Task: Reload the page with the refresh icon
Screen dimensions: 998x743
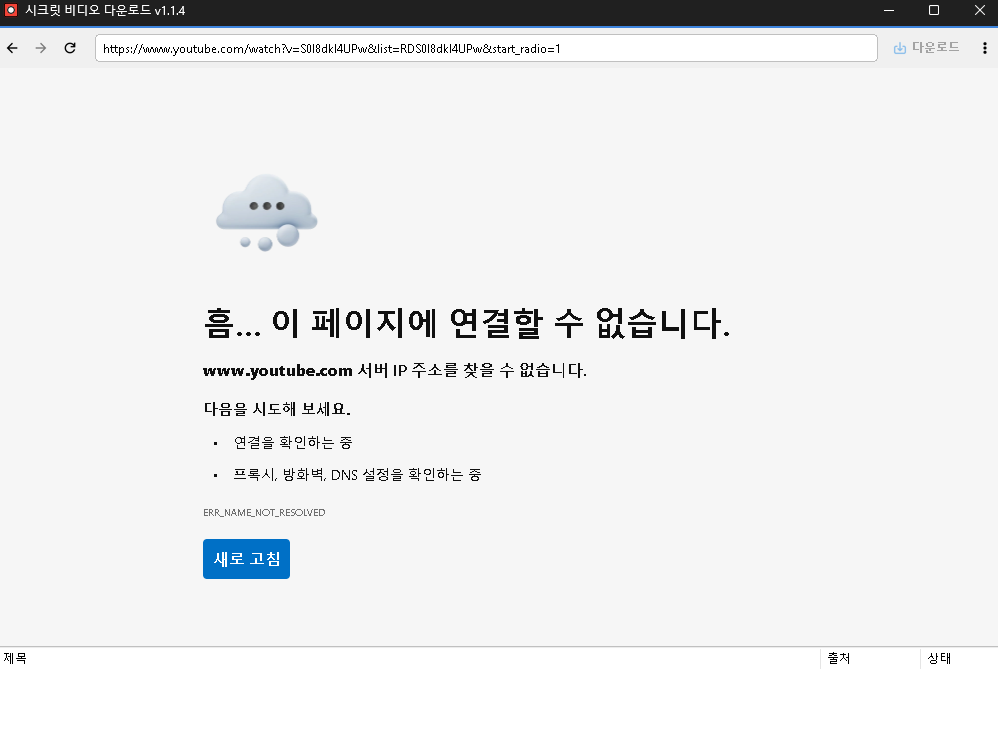Action: (x=70, y=48)
